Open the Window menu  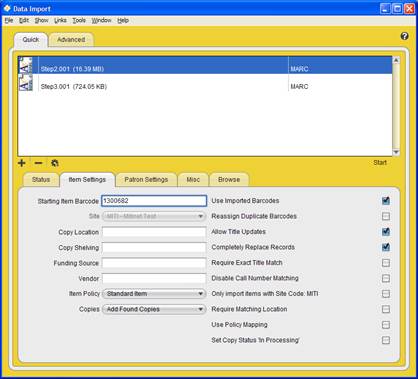point(101,20)
